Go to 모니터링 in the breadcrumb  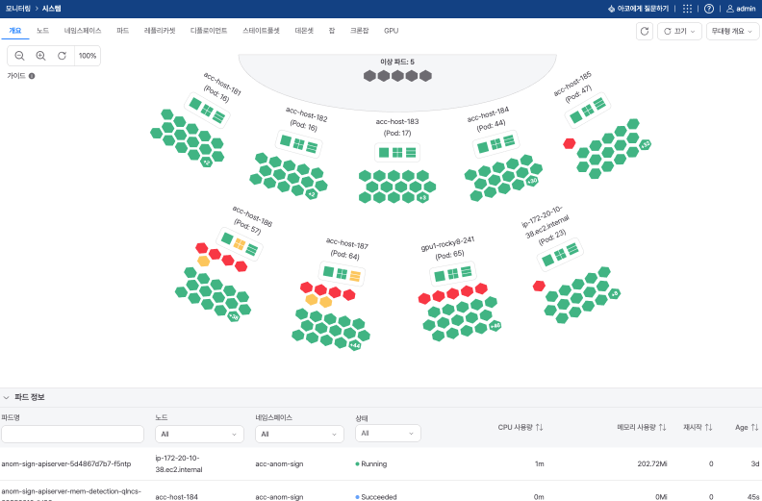[18, 9]
